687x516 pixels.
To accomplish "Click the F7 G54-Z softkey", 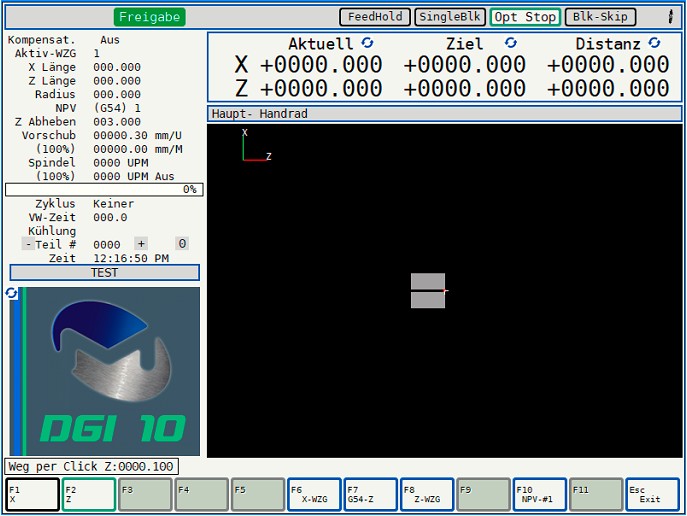I will 371,495.
